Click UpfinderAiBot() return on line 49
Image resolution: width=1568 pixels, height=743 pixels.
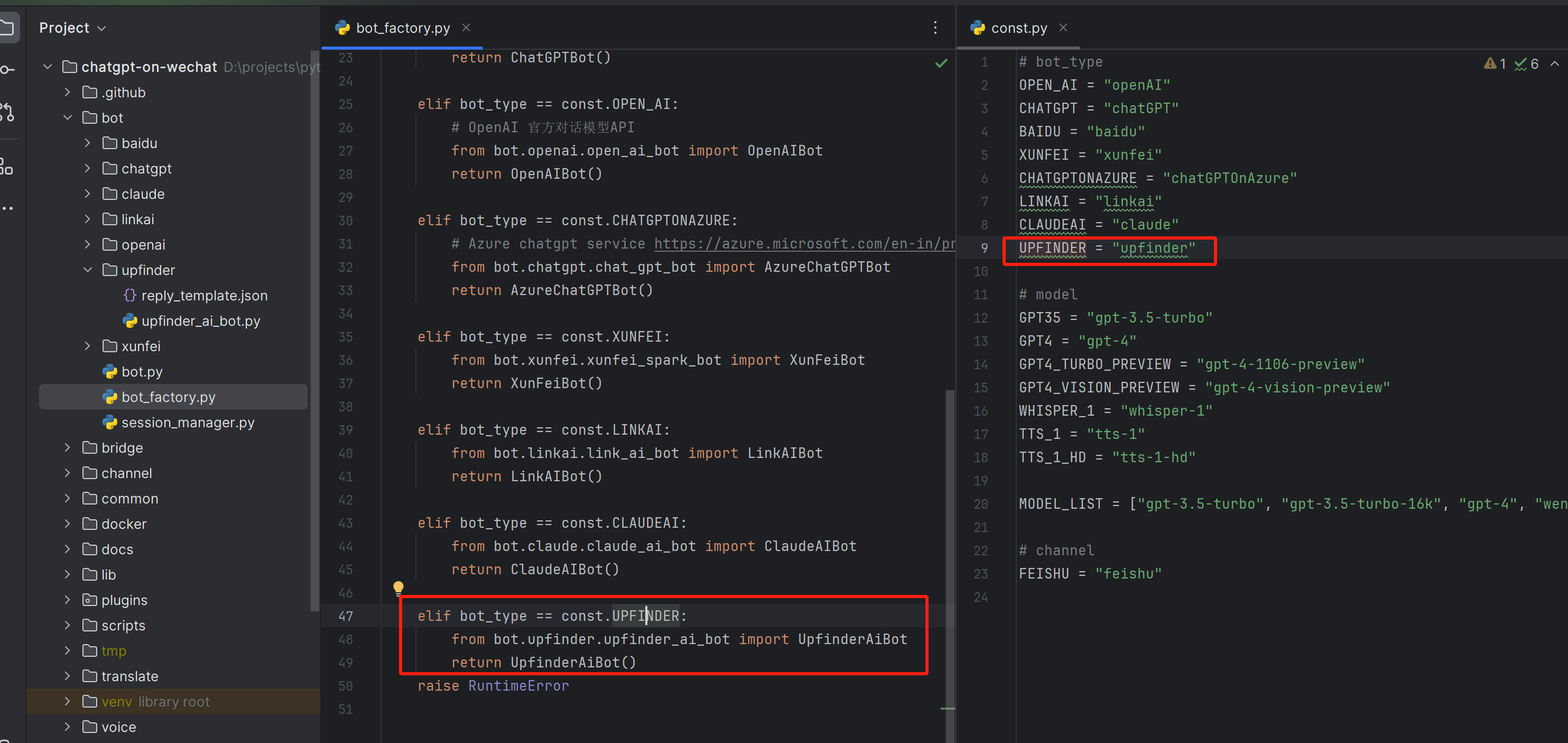(573, 663)
